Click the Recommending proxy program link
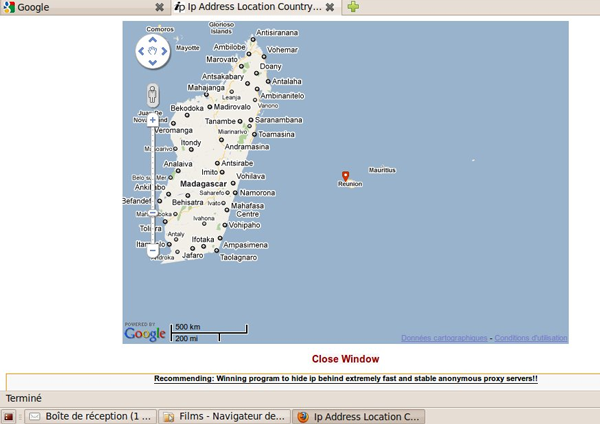 (346, 378)
